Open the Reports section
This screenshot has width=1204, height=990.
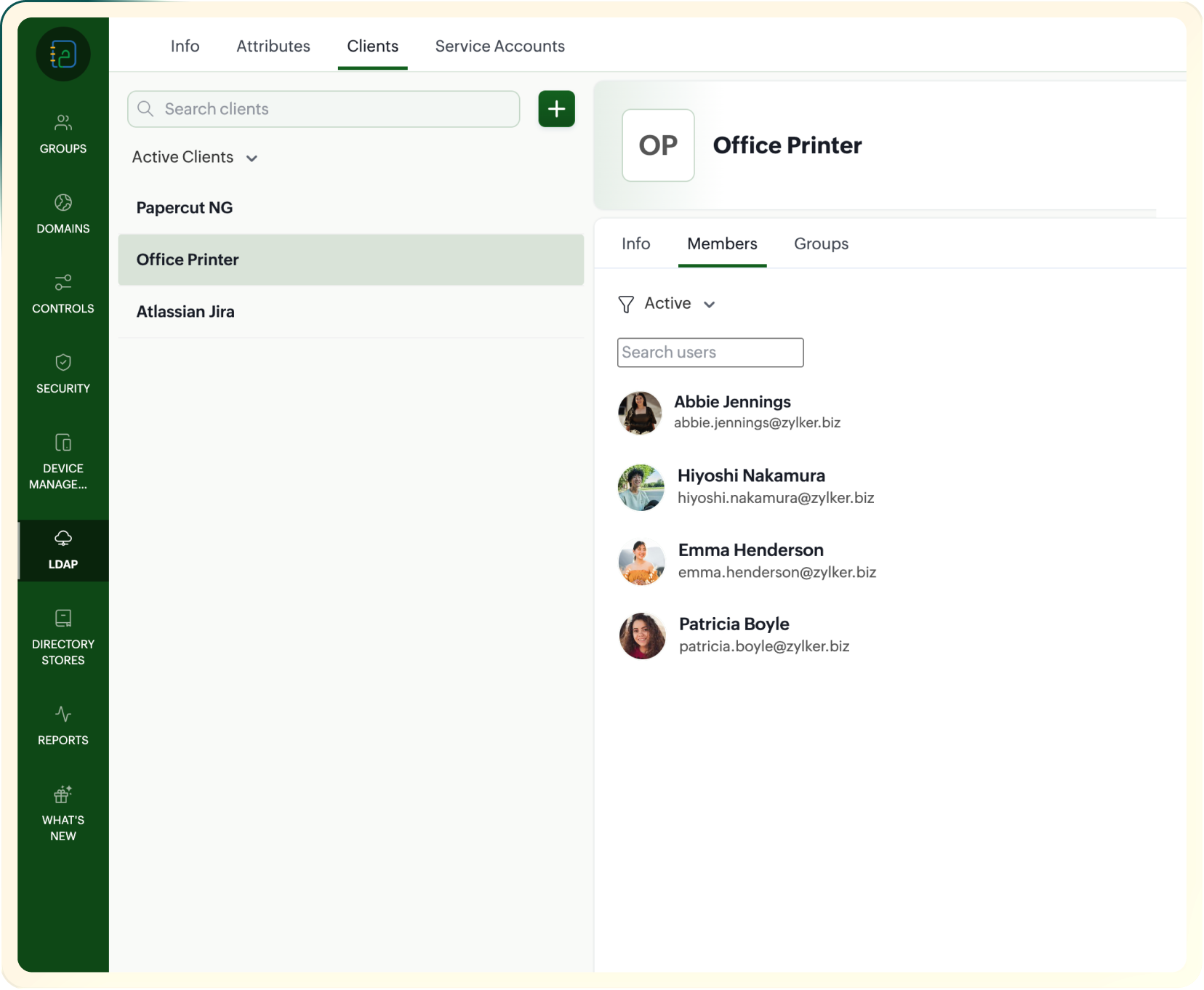pos(63,725)
